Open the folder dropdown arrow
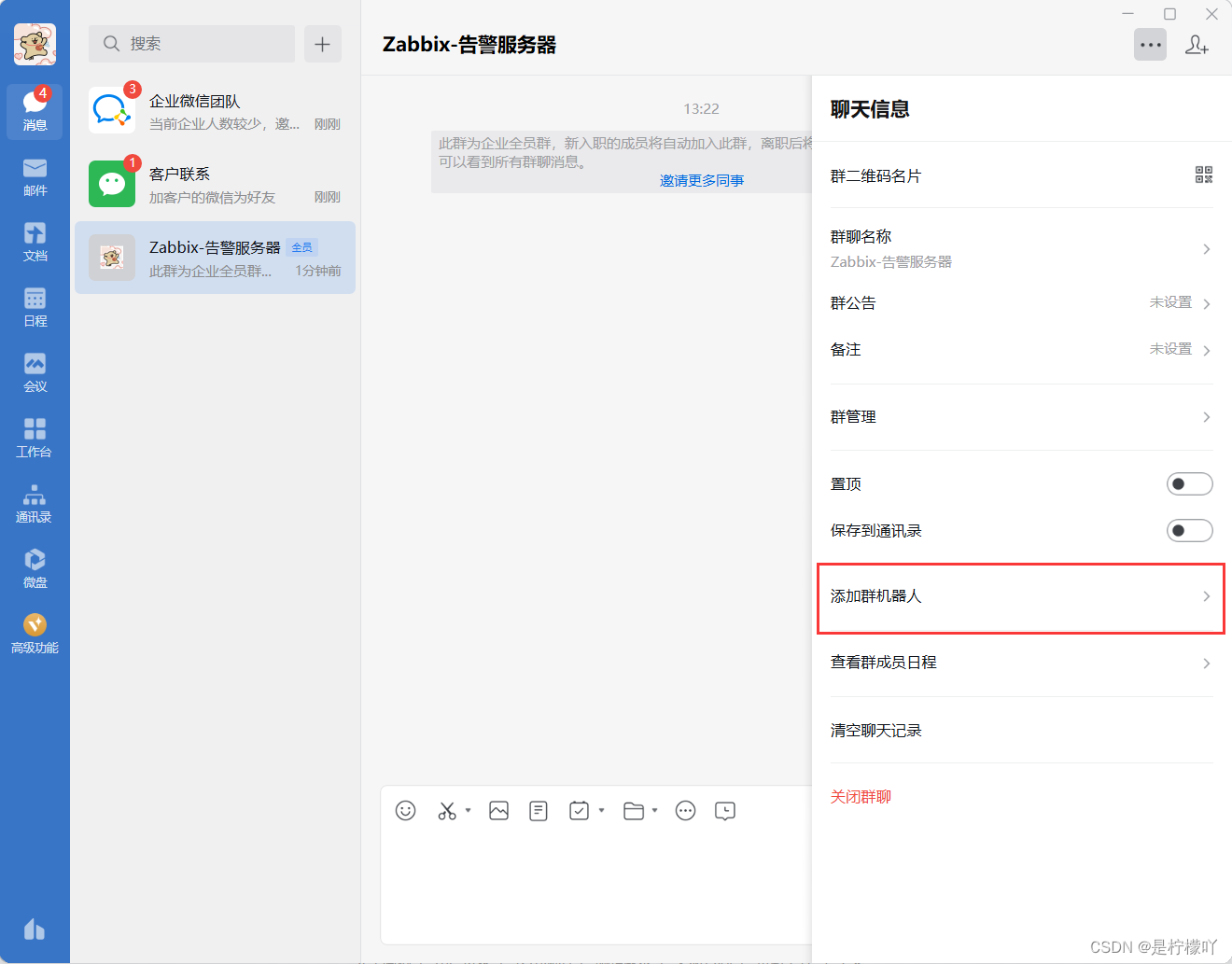The width and height of the screenshot is (1232, 964). (x=655, y=810)
